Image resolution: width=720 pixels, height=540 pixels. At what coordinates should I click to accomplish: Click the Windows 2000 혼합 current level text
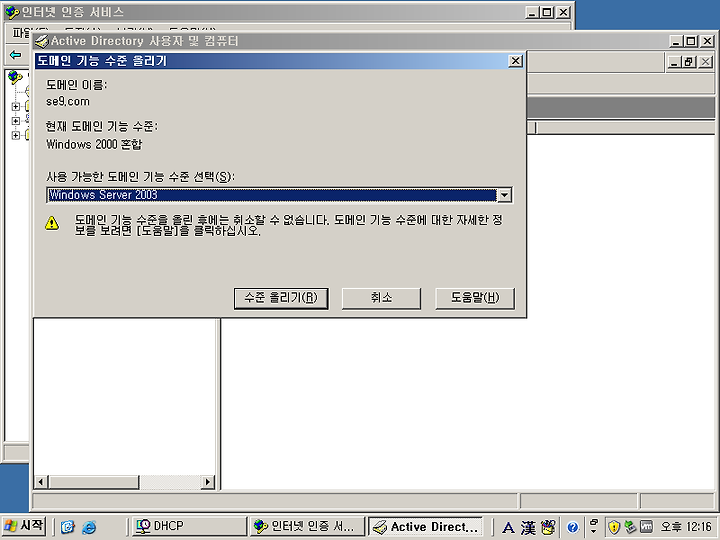tap(94, 144)
